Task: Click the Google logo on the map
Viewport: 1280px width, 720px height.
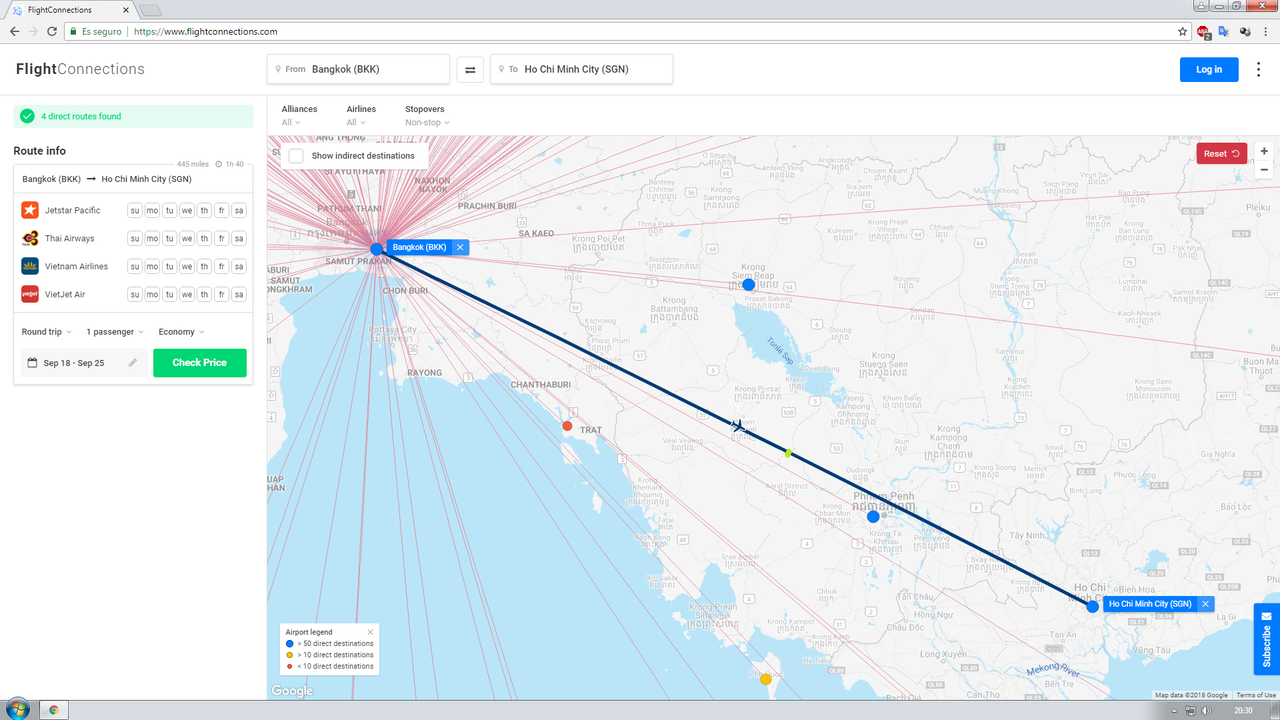Action: pyautogui.click(x=292, y=691)
